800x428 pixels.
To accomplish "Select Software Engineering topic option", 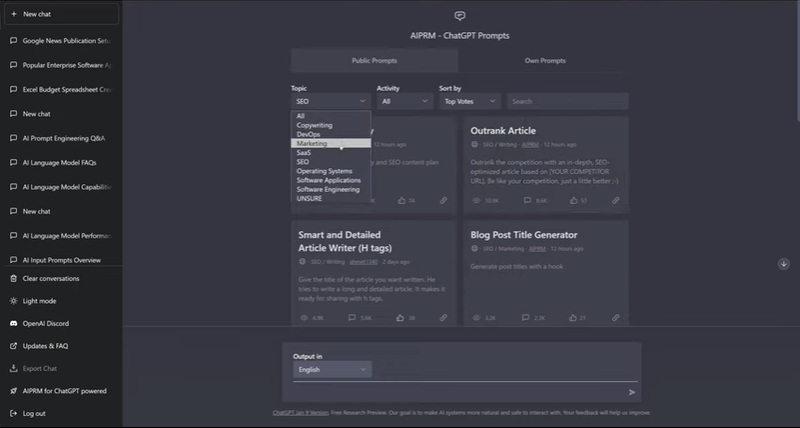I will [331, 189].
